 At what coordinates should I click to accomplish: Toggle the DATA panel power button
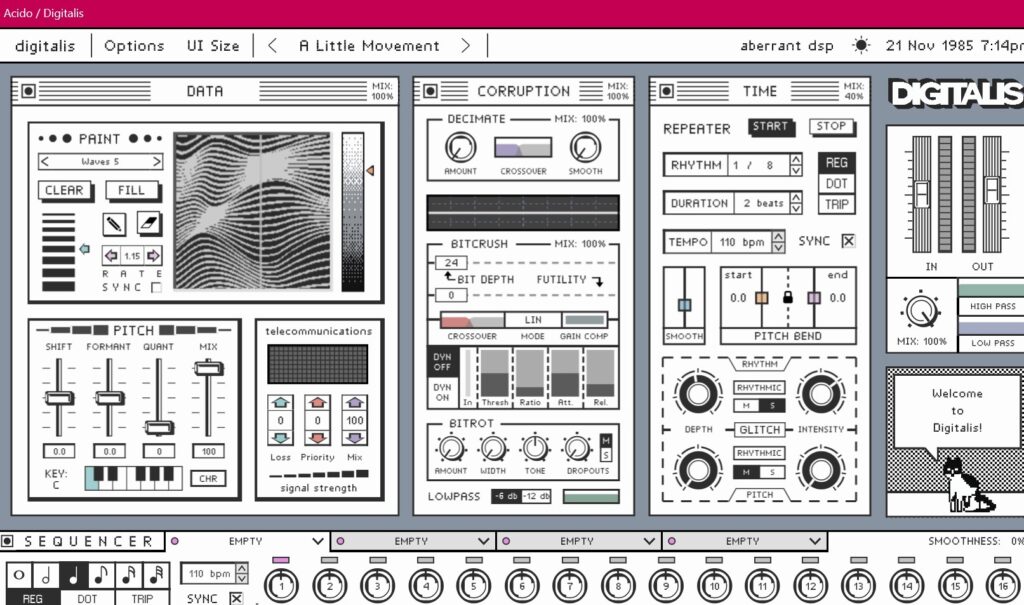click(27, 91)
